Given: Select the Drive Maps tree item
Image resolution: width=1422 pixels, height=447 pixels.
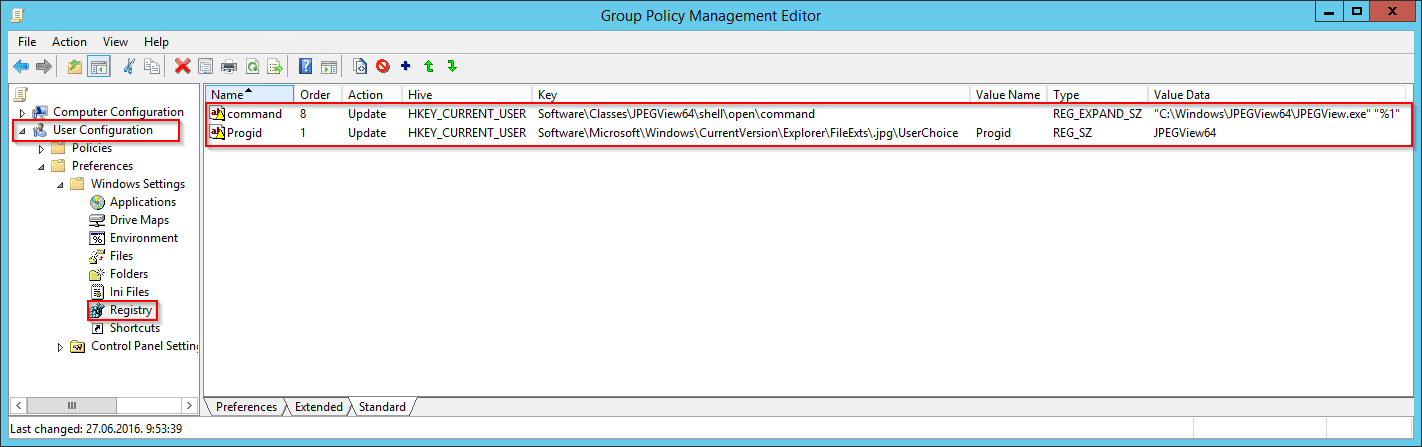Looking at the screenshot, I should (139, 220).
